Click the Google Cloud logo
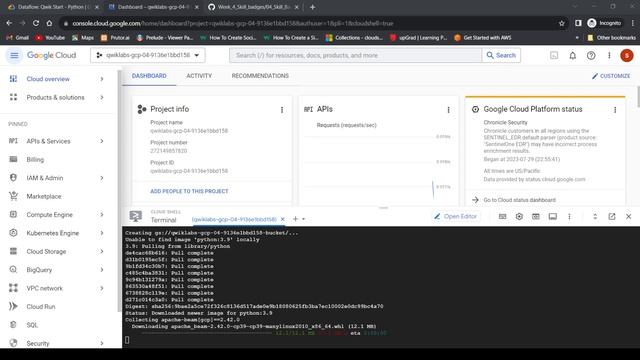Screen dimensions: 640x360 tap(51, 55)
